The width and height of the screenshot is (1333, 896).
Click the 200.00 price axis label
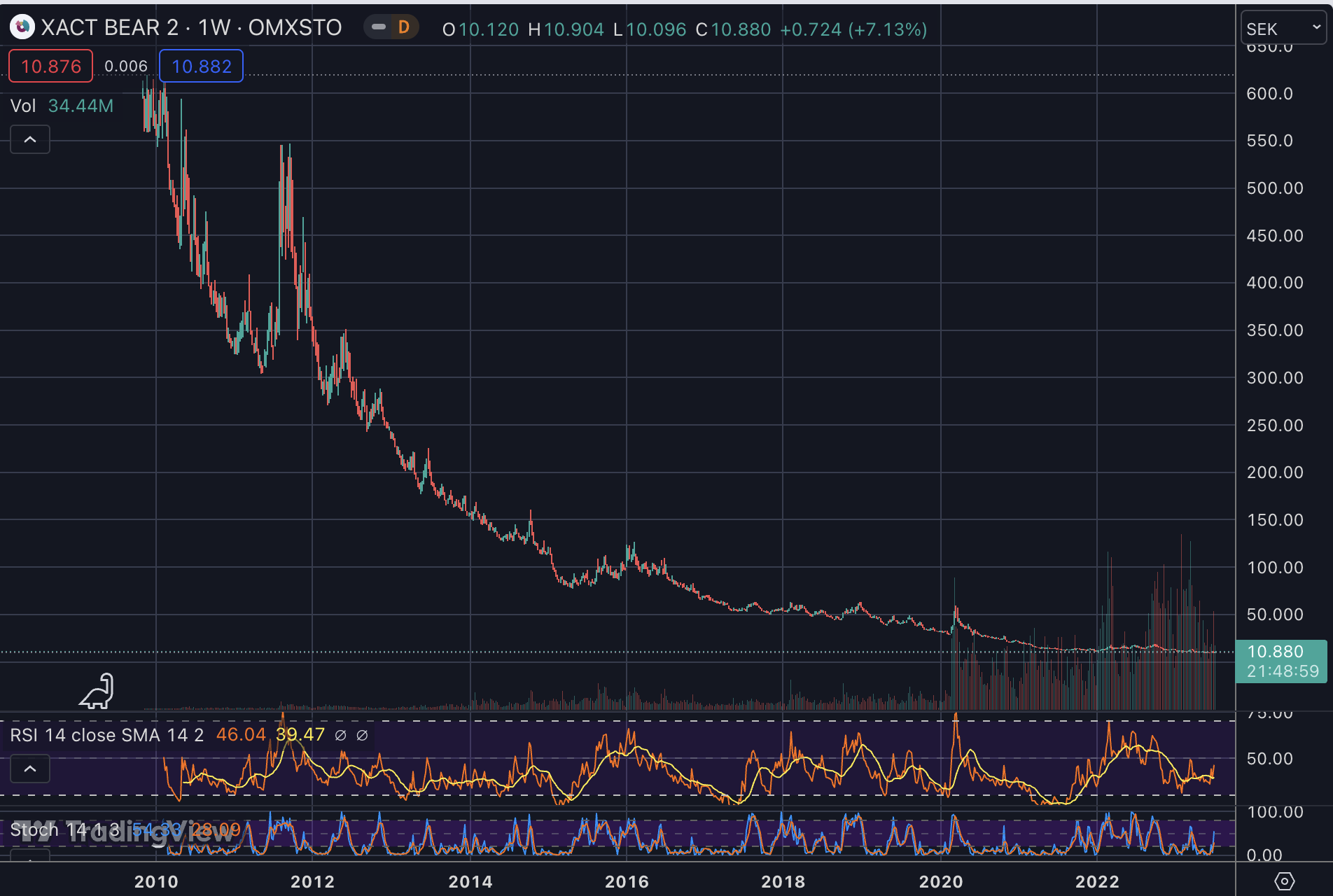point(1275,472)
